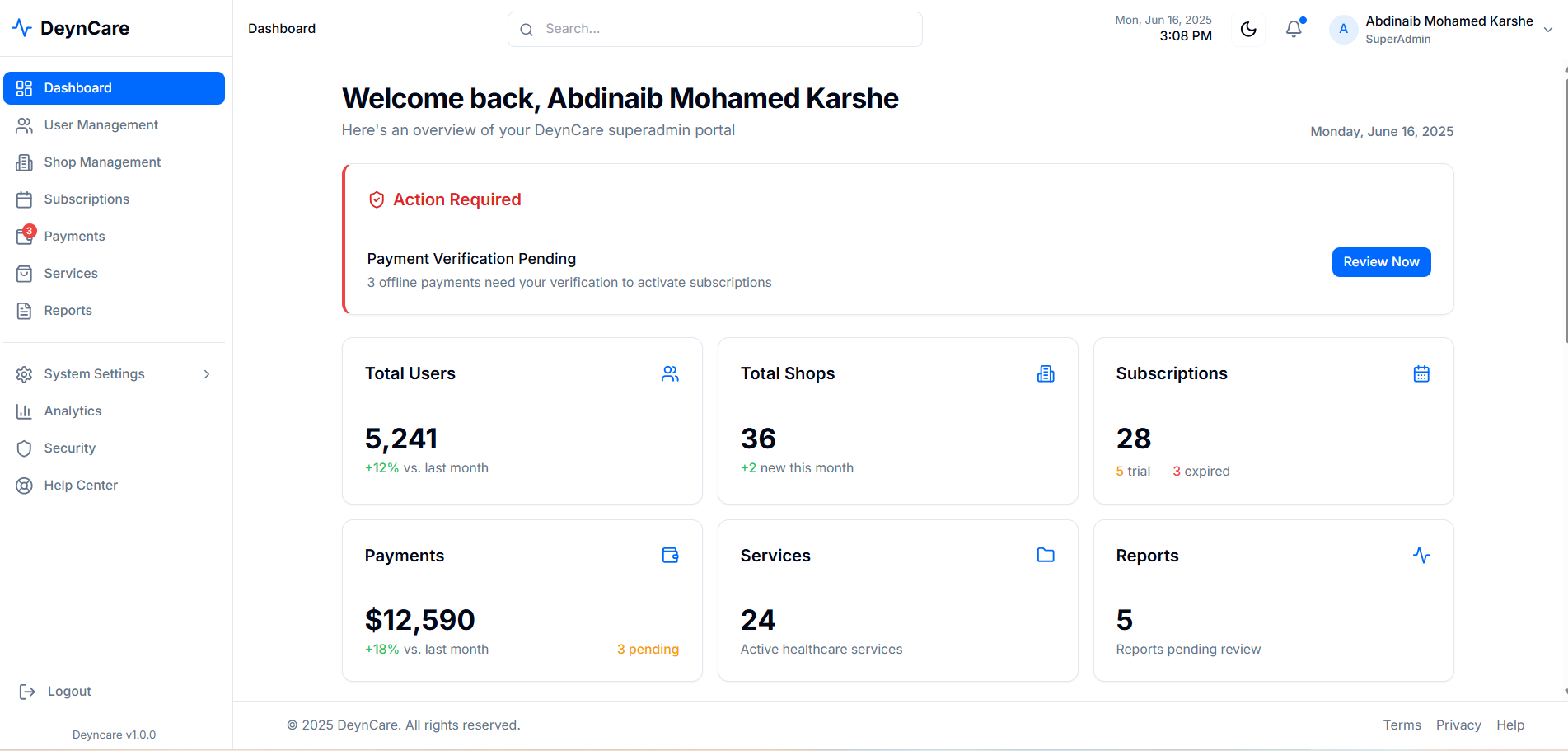Open the Payments section with notification badge
The width and height of the screenshot is (1568, 751).
coord(74,236)
